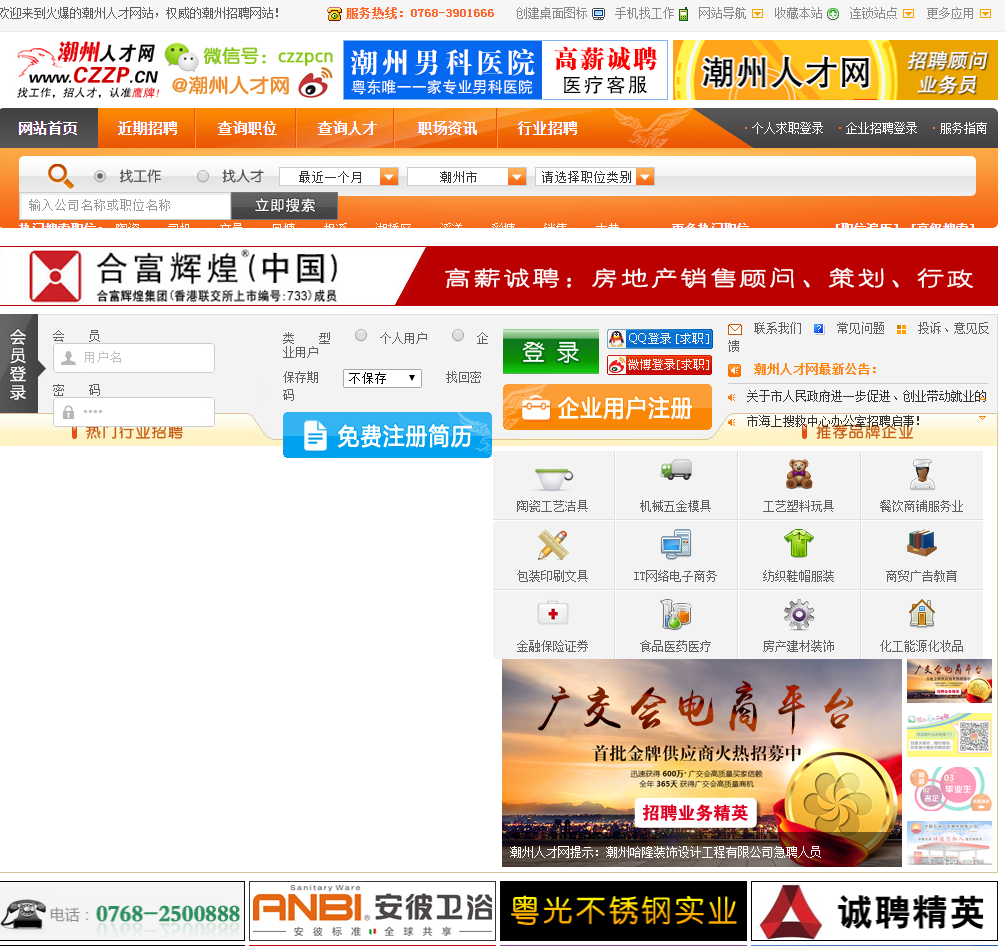The width and height of the screenshot is (1005, 946).
Task: Open the 食品医药医疗 flask icon
Action: [676, 613]
